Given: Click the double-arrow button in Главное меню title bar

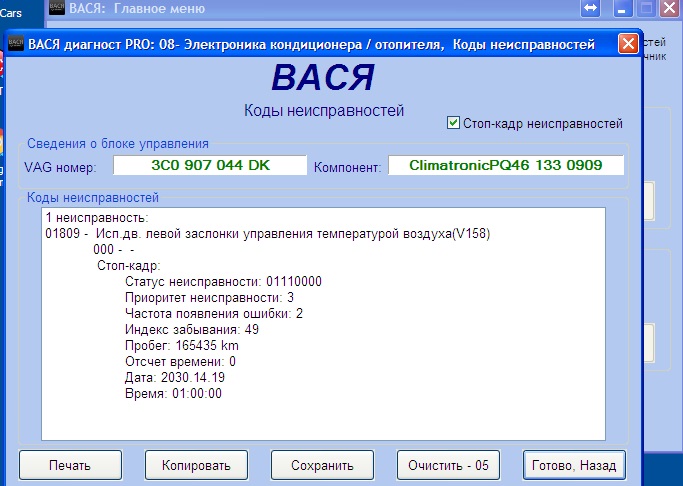Looking at the screenshot, I should pyautogui.click(x=590, y=8).
